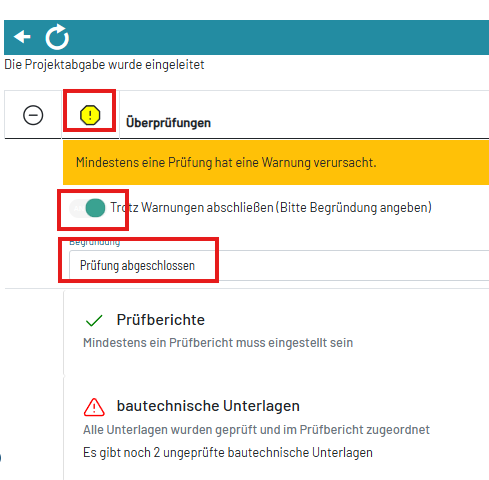This screenshot has width=489, height=480.
Task: Click the red warning triangle icon
Action: tap(94, 407)
